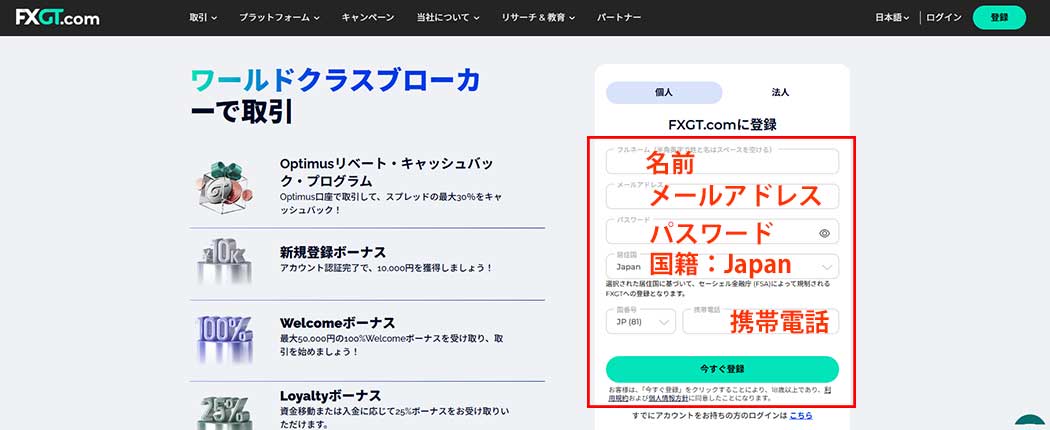The width and height of the screenshot is (1050, 430).
Task: Click the 25% Loyalty bonus icon
Action: (x=224, y=412)
